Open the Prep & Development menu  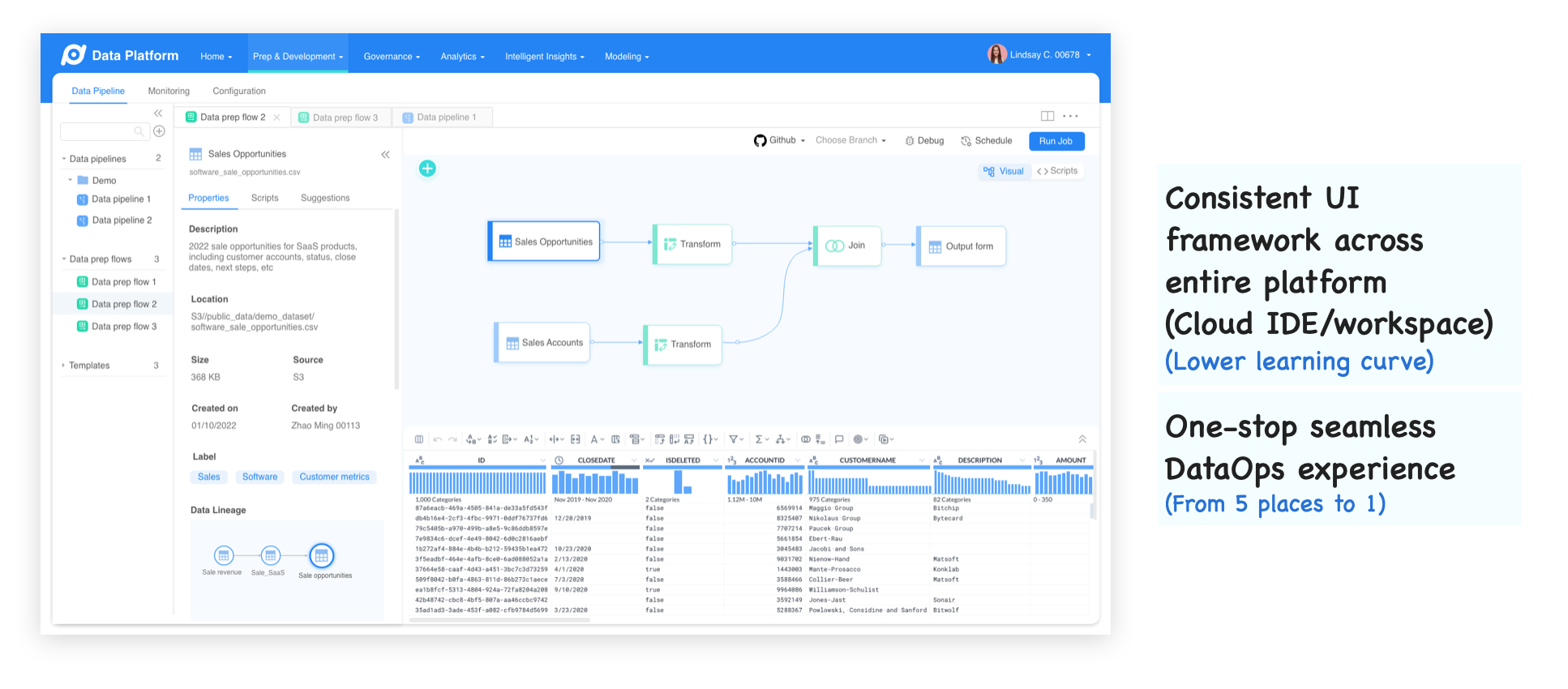pos(298,57)
